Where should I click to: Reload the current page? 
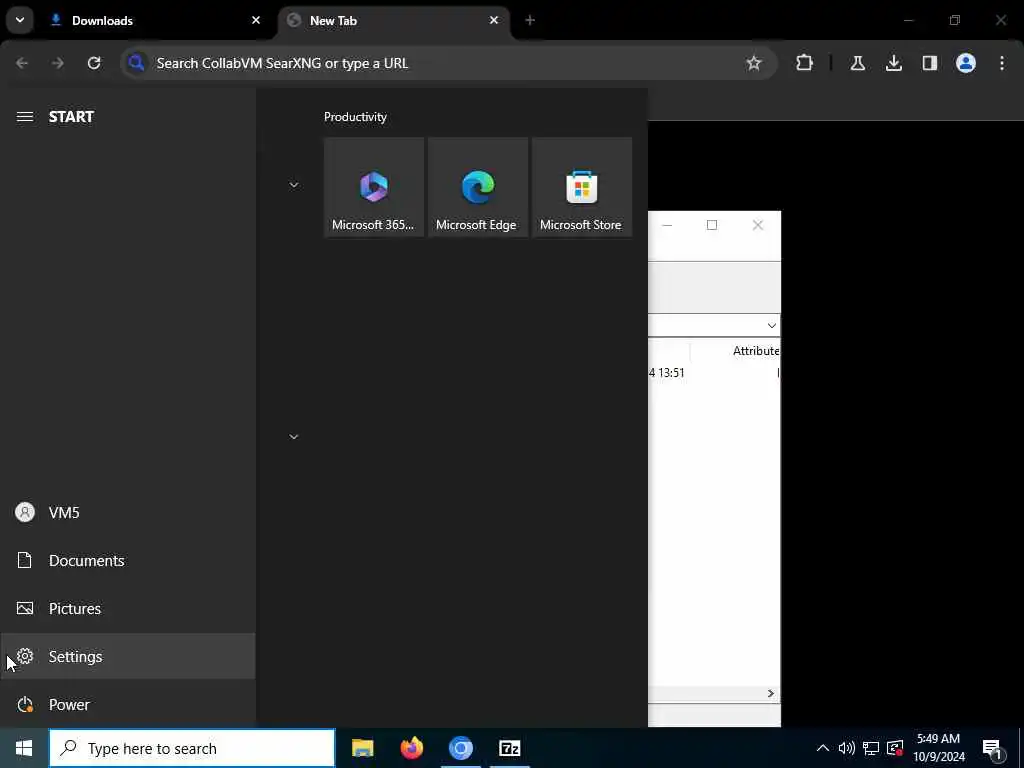click(x=94, y=63)
